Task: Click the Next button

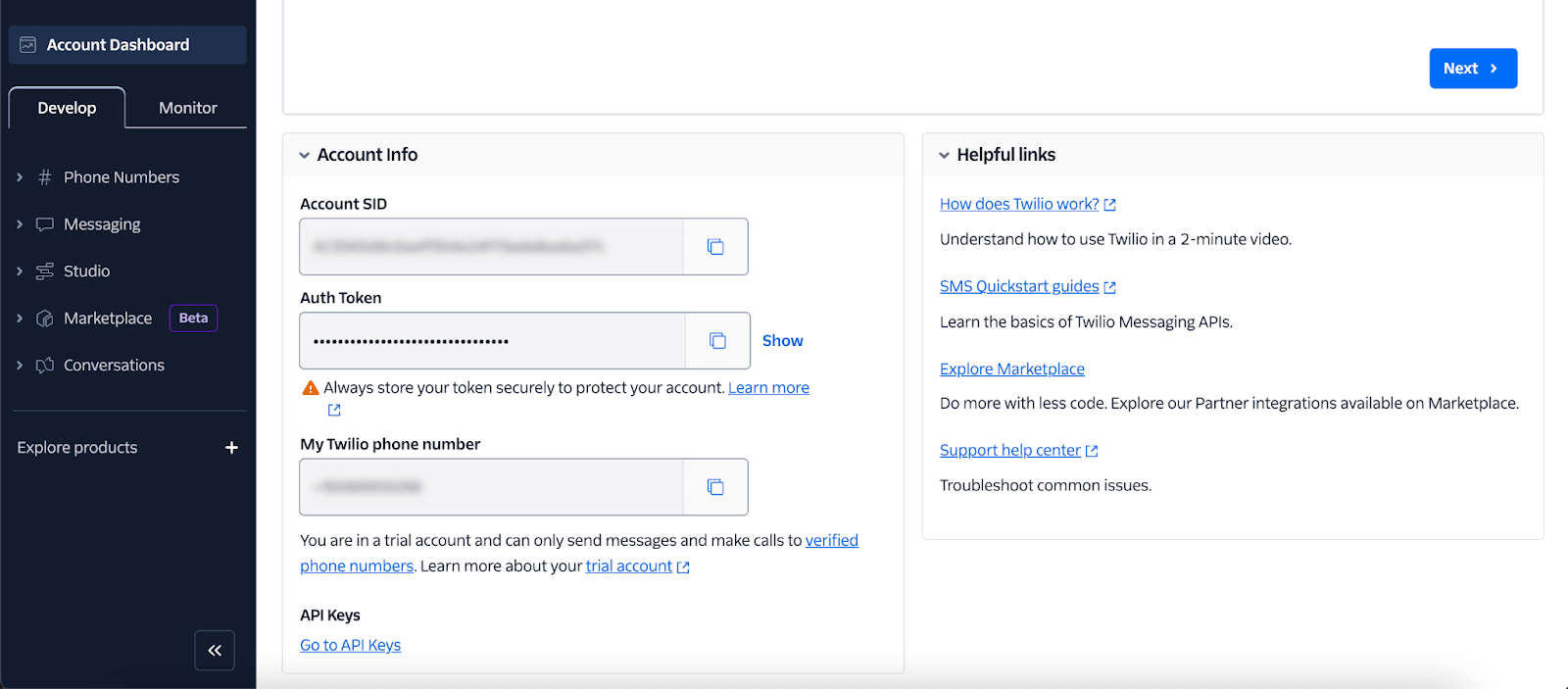Action: point(1473,69)
